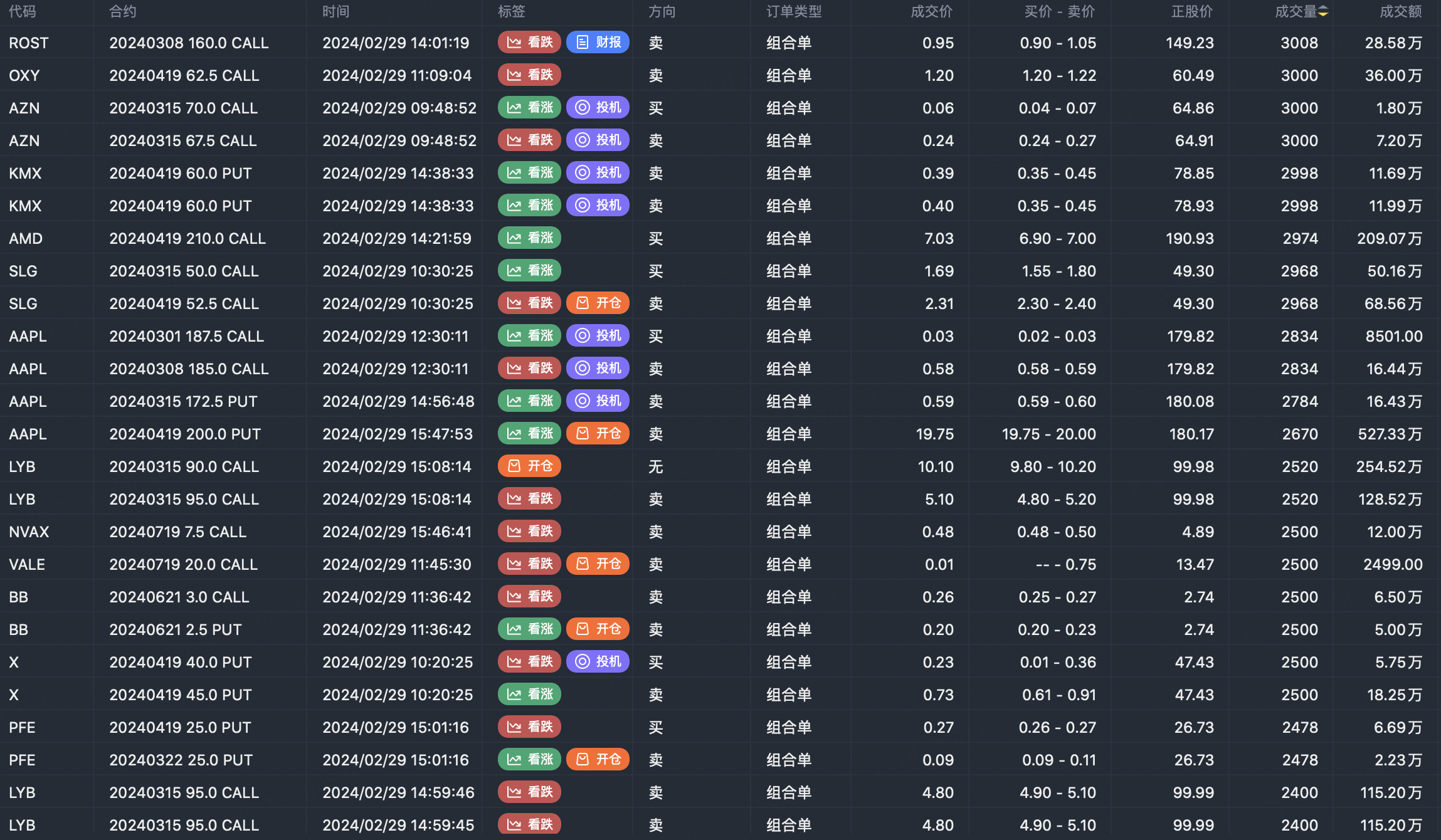Click the 看跌 tag on OXY row
This screenshot has width=1441, height=840.
529,75
